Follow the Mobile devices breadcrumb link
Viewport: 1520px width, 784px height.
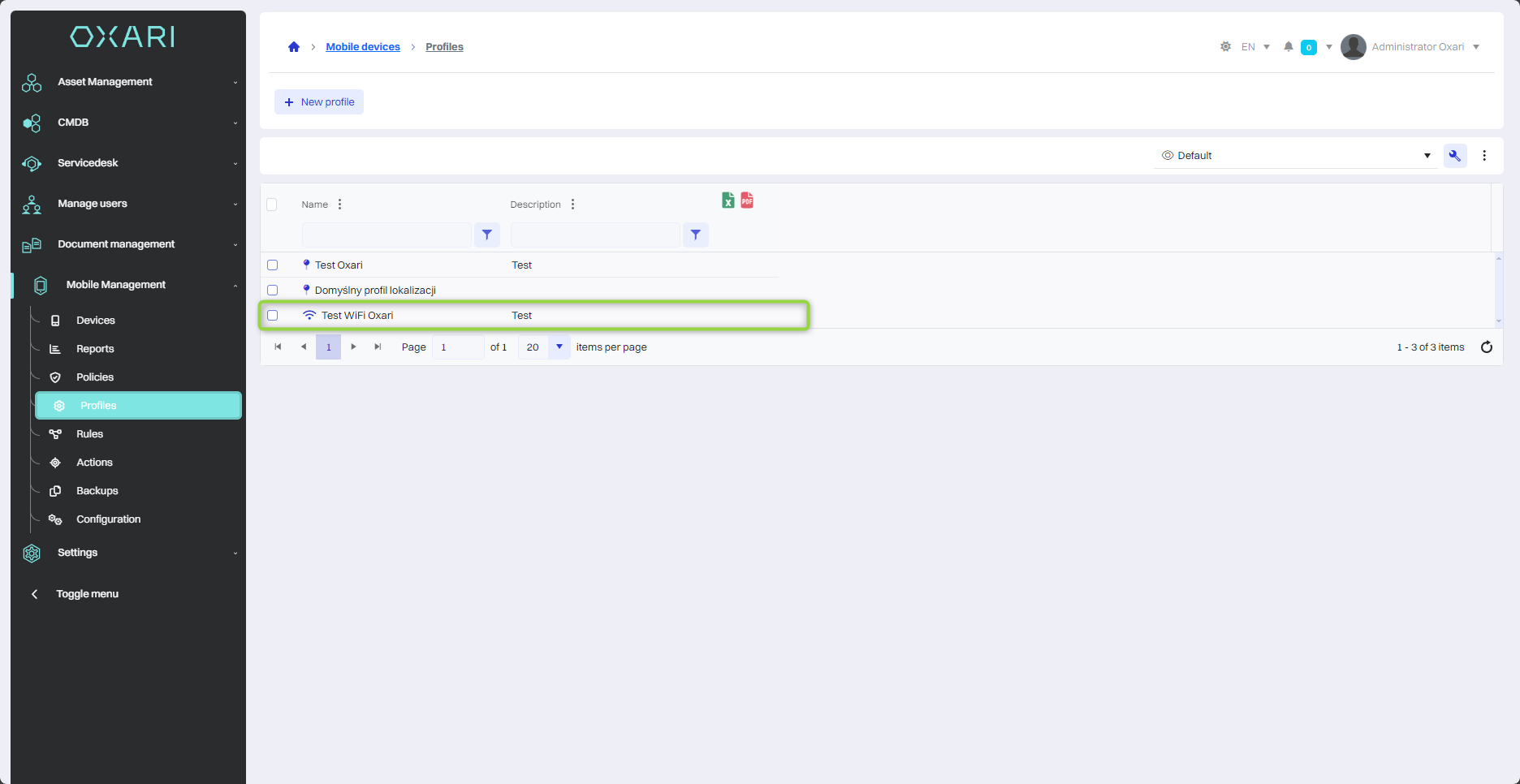pyautogui.click(x=363, y=47)
